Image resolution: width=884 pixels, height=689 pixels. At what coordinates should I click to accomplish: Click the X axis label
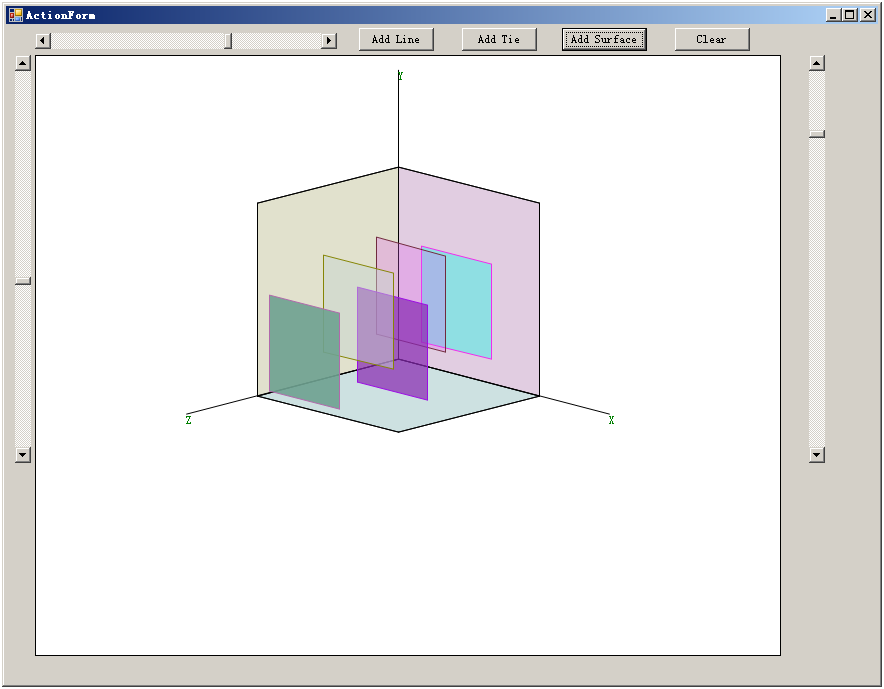coord(611,420)
